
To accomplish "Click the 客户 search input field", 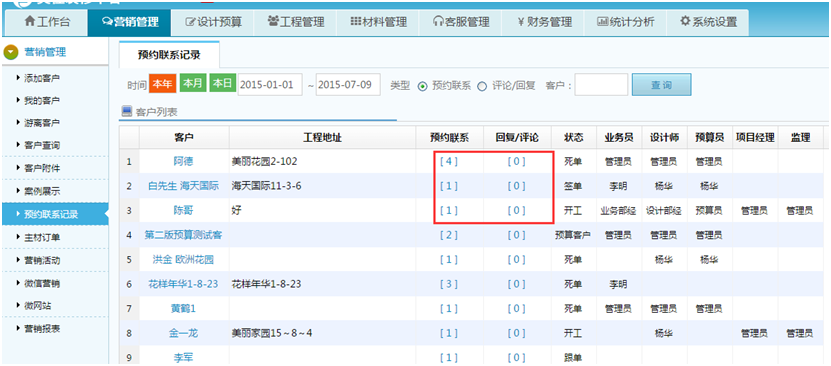I will [x=601, y=85].
